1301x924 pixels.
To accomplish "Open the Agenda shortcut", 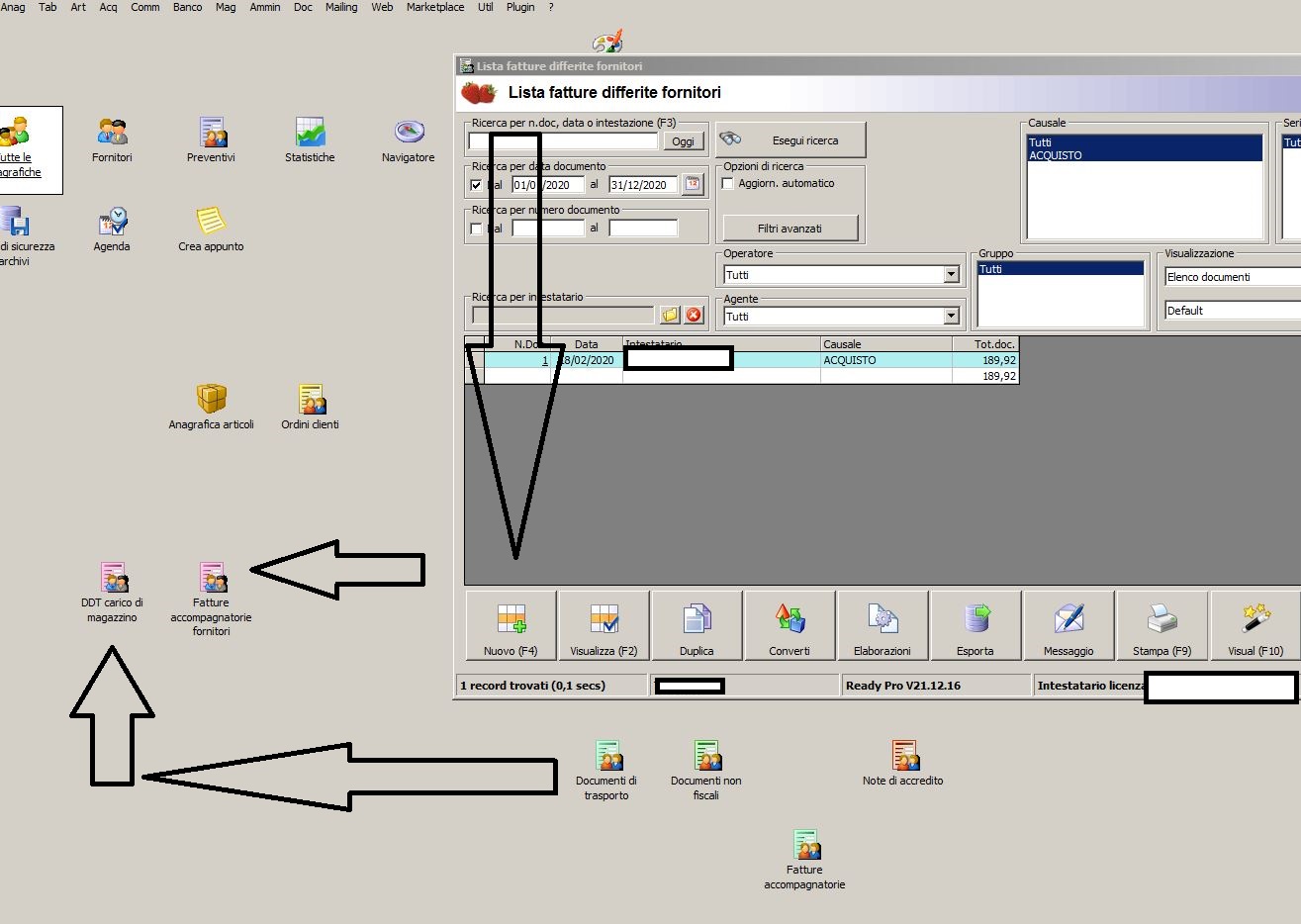I will 112,229.
